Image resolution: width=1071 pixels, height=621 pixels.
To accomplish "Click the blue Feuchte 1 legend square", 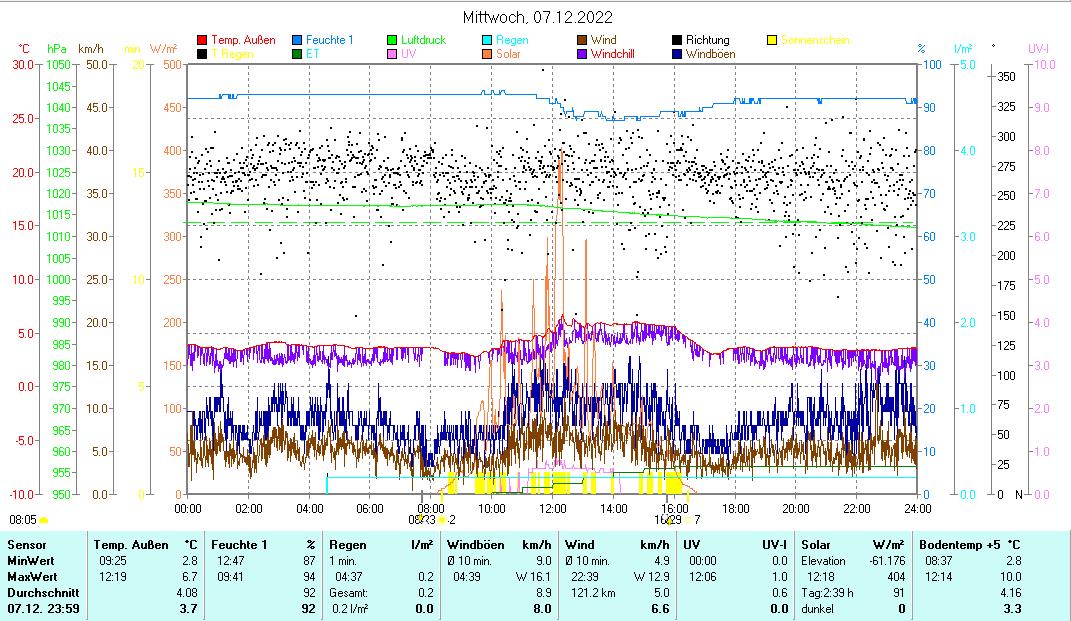I will click(297, 40).
